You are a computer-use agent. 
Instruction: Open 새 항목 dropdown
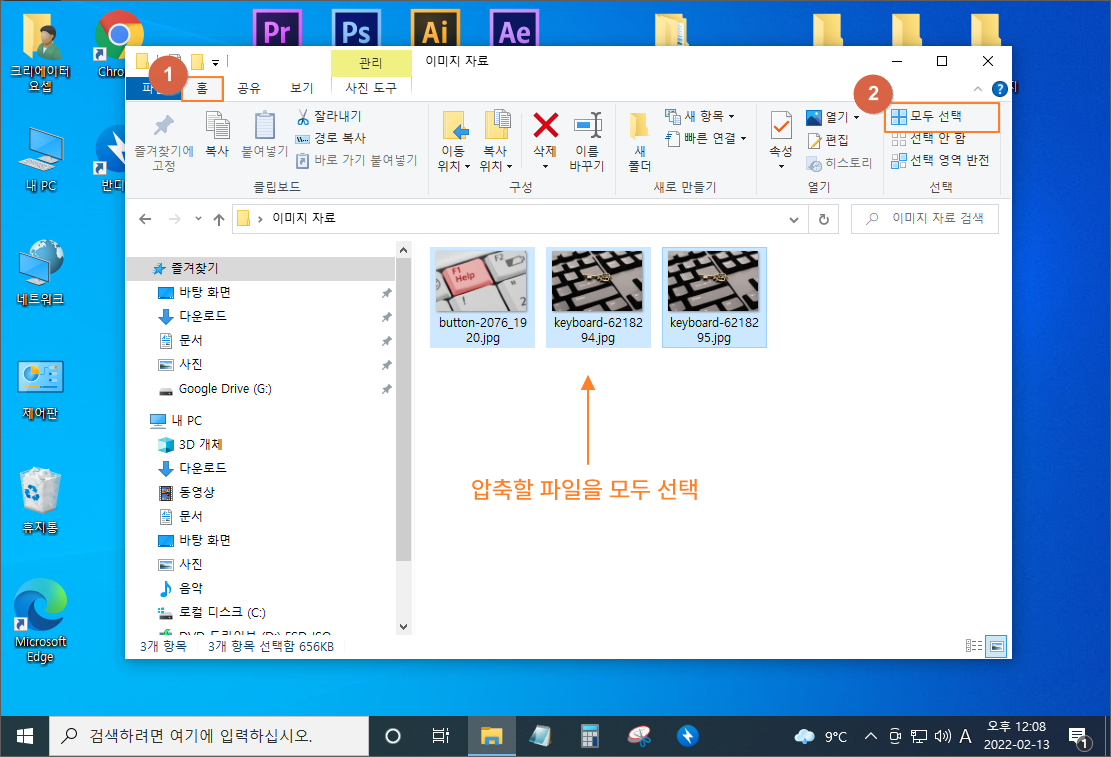pyautogui.click(x=700, y=116)
